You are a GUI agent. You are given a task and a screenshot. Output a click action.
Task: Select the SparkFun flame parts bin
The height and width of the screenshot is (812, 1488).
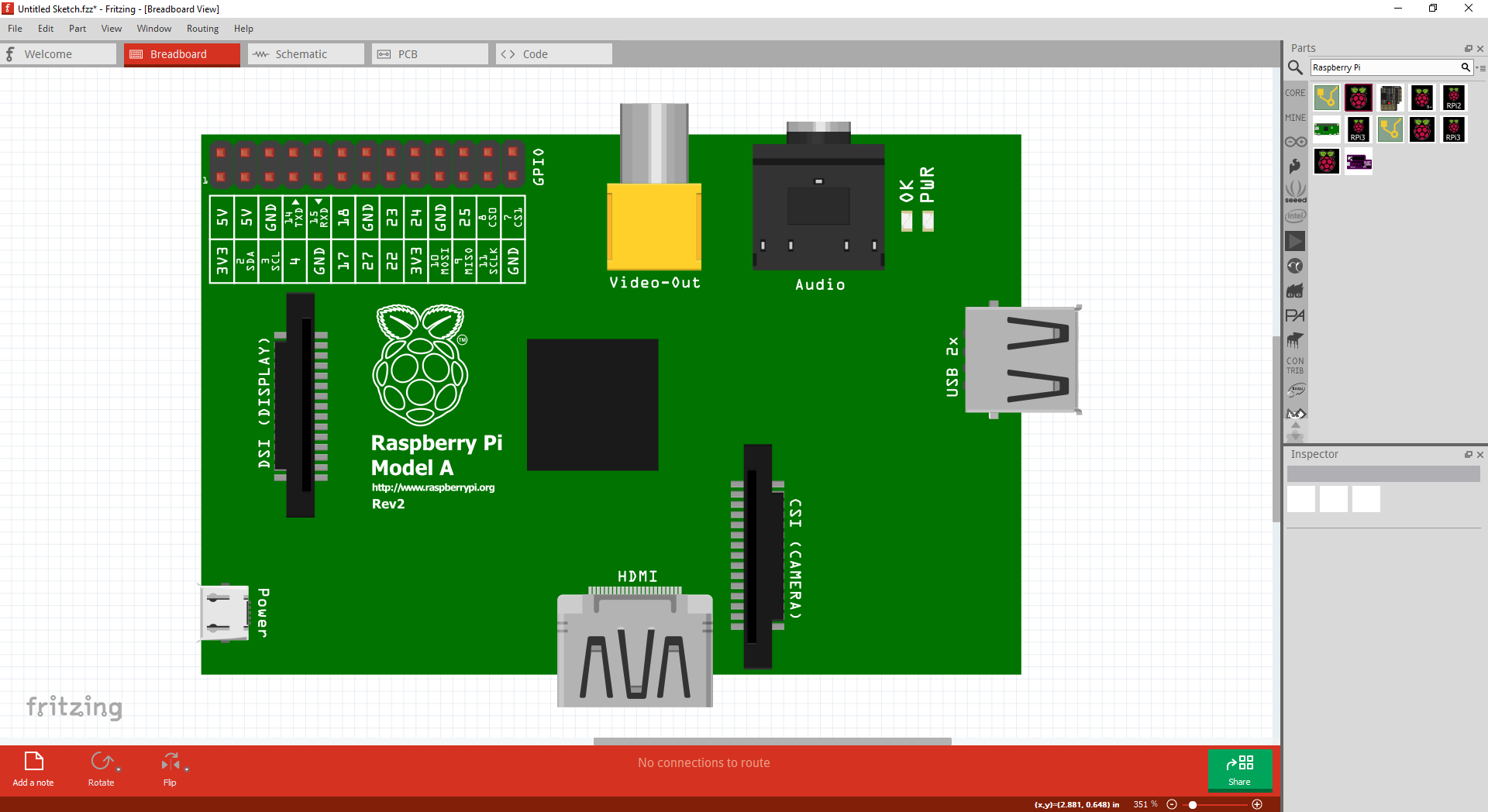1295,166
